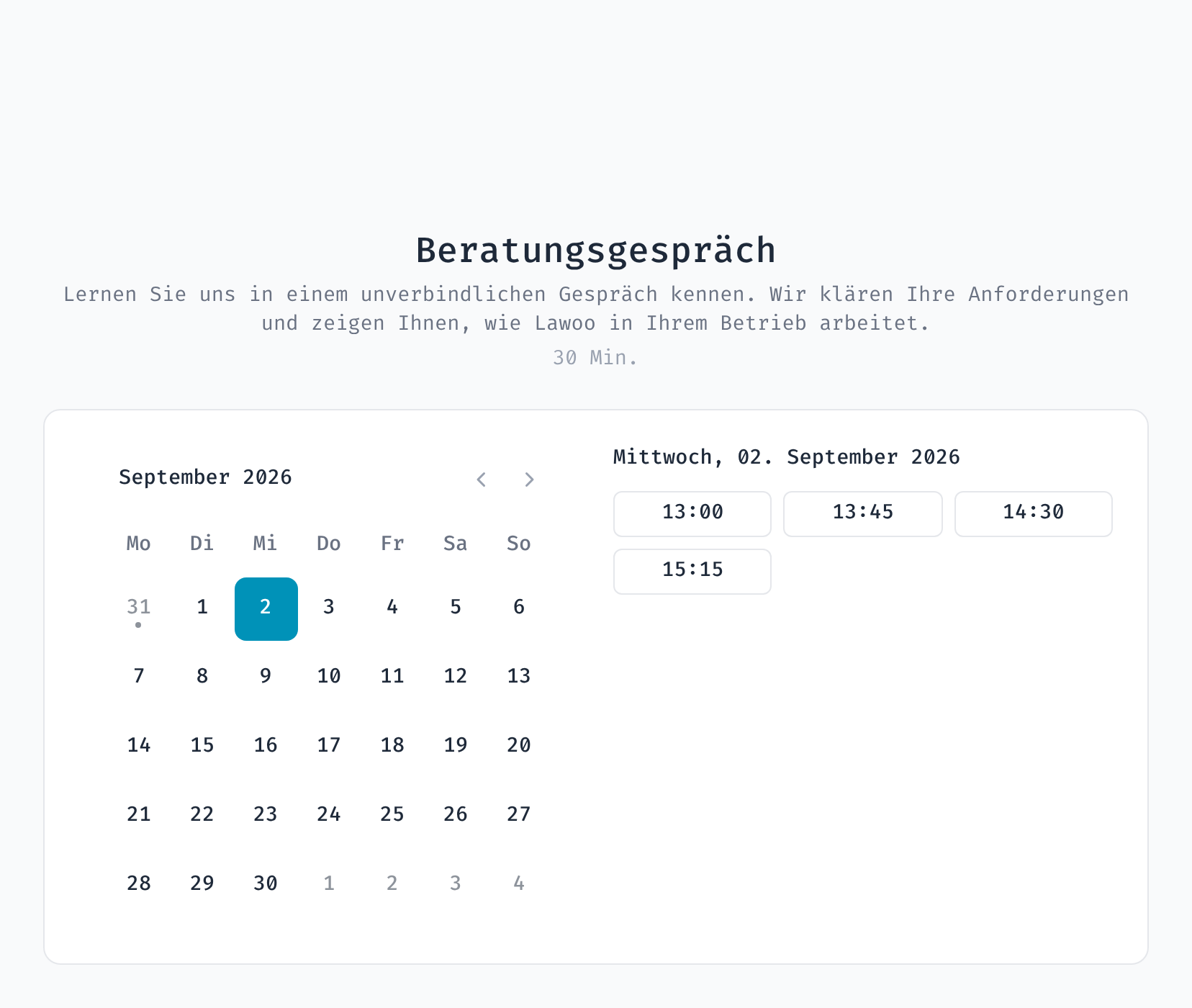Viewport: 1192px width, 1008px height.
Task: Choose date 29 in the calendar
Action: click(202, 886)
